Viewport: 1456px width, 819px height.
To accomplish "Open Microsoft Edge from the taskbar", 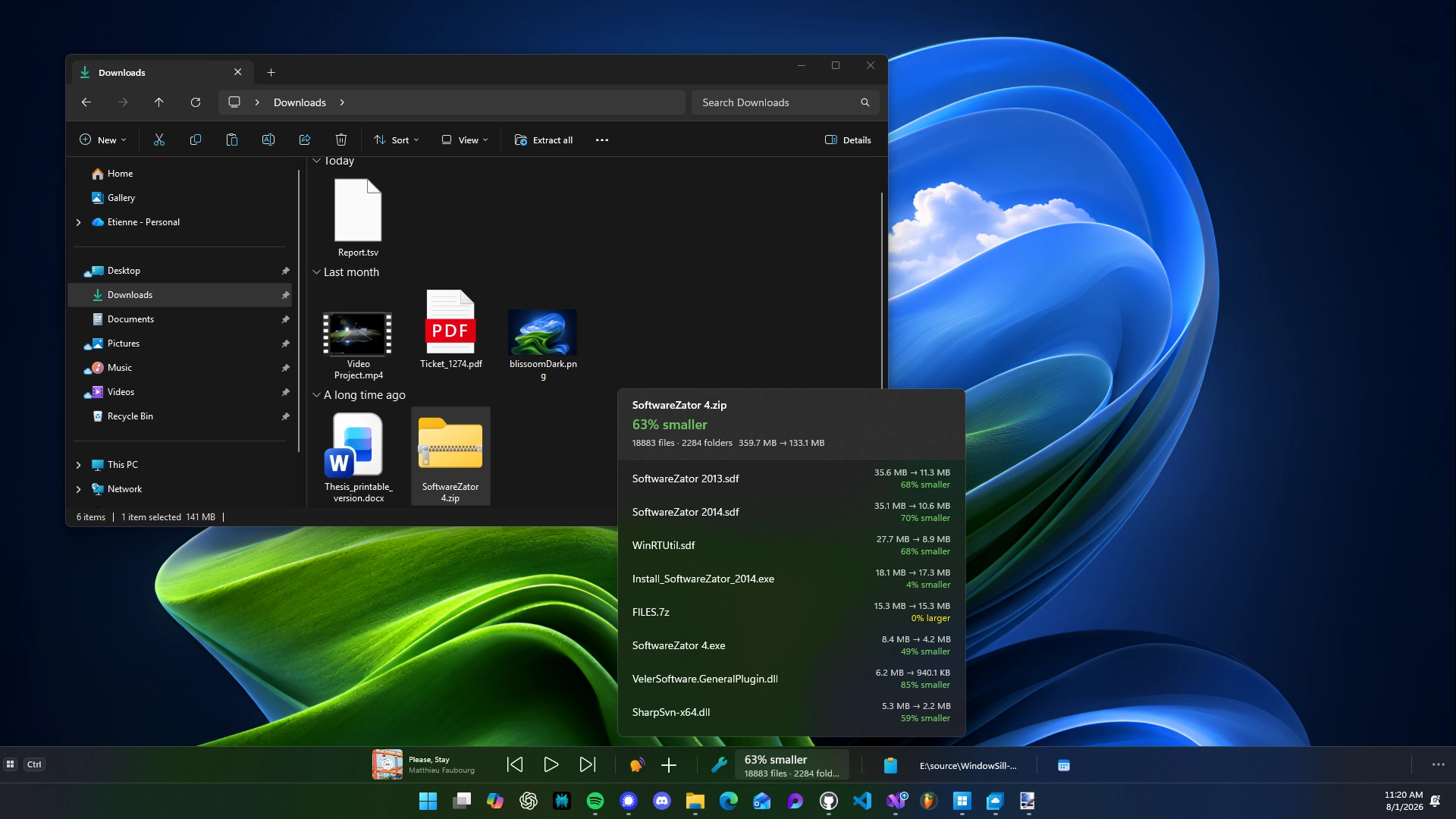I will (x=729, y=801).
